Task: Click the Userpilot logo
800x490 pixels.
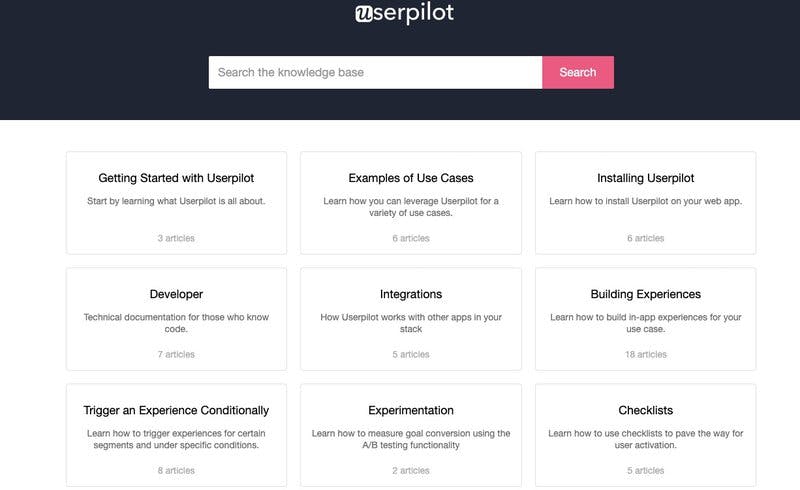Action: [x=404, y=13]
